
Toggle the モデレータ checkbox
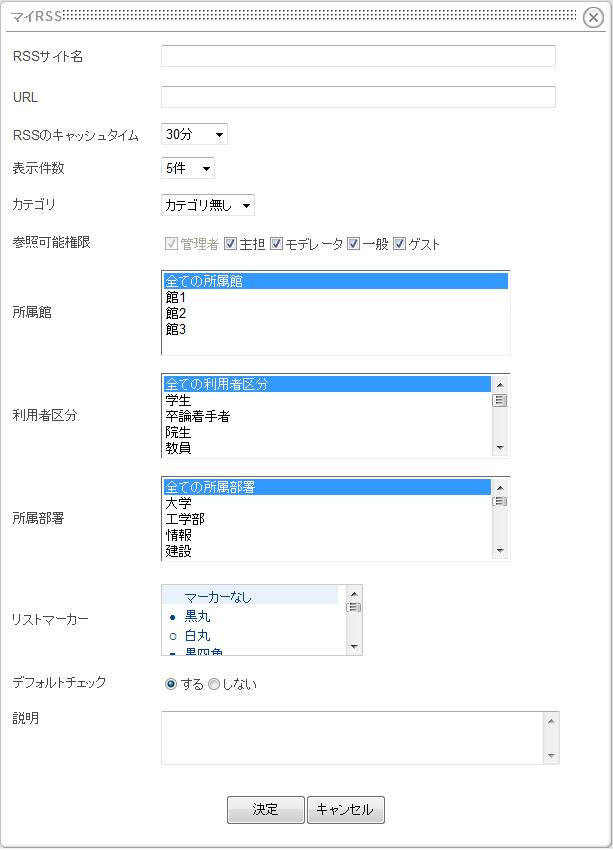pos(276,244)
